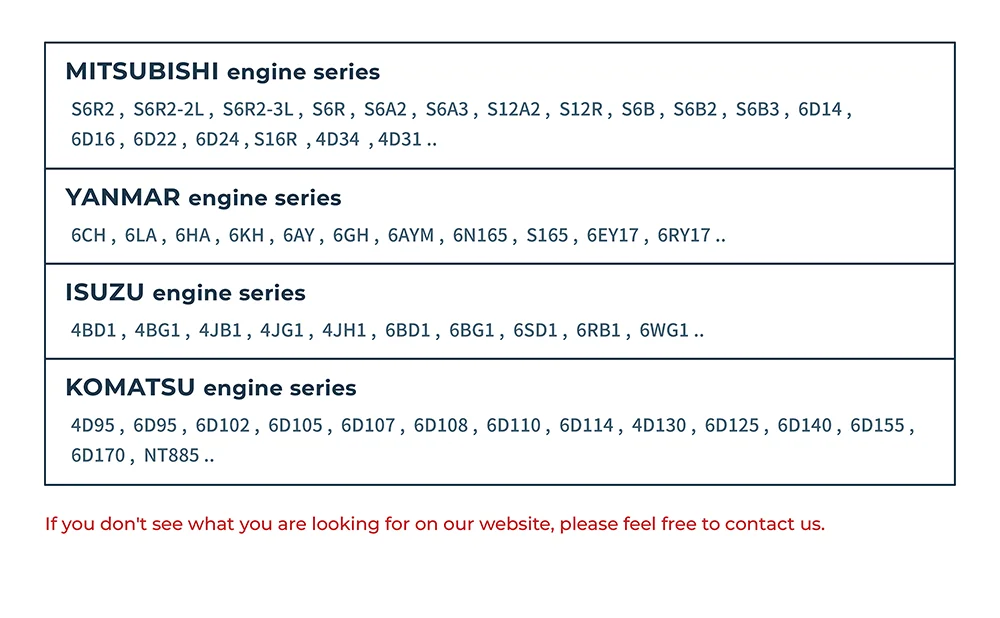Click the red contact us notice

(435, 524)
